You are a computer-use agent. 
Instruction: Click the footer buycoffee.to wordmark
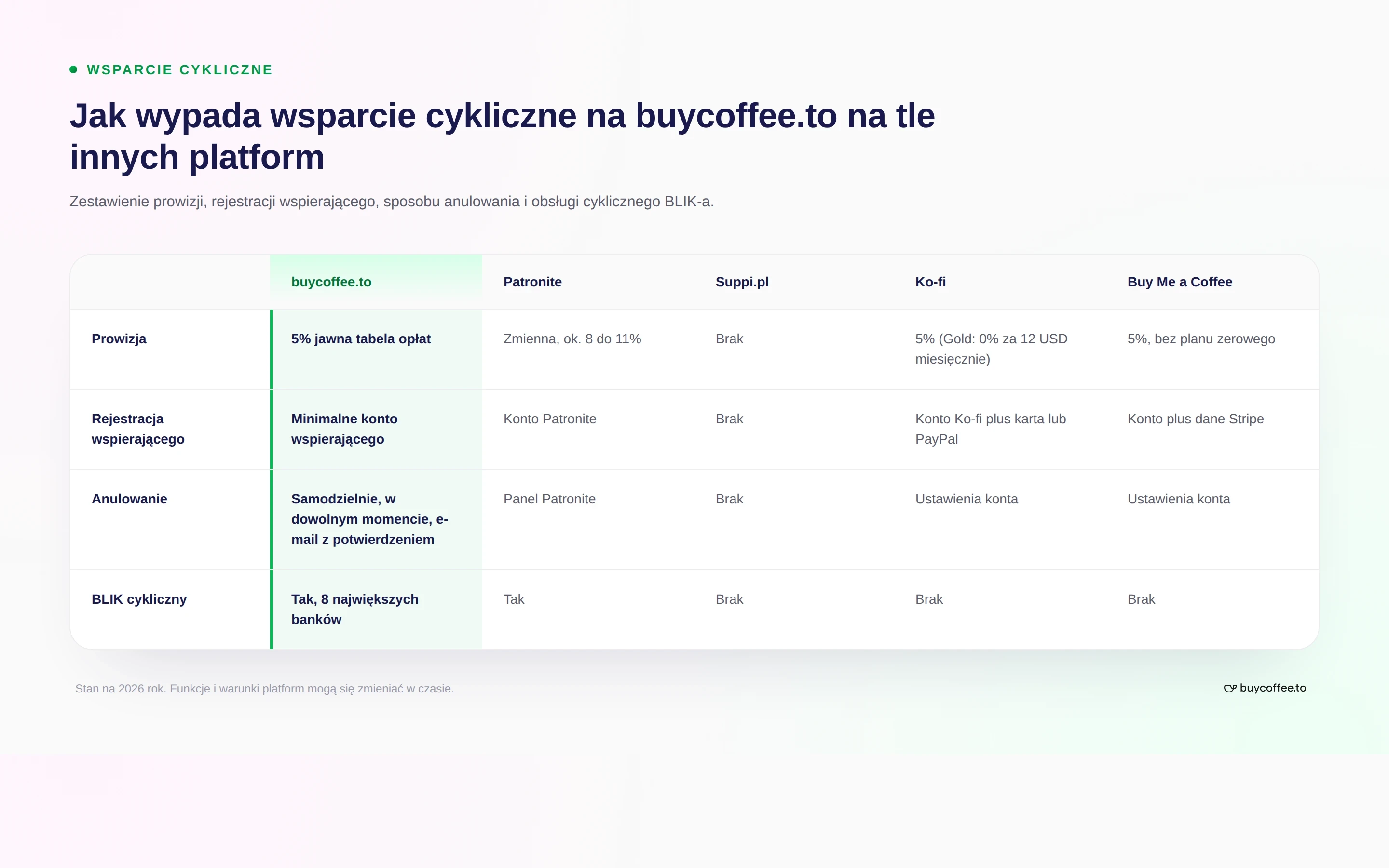(x=1272, y=688)
